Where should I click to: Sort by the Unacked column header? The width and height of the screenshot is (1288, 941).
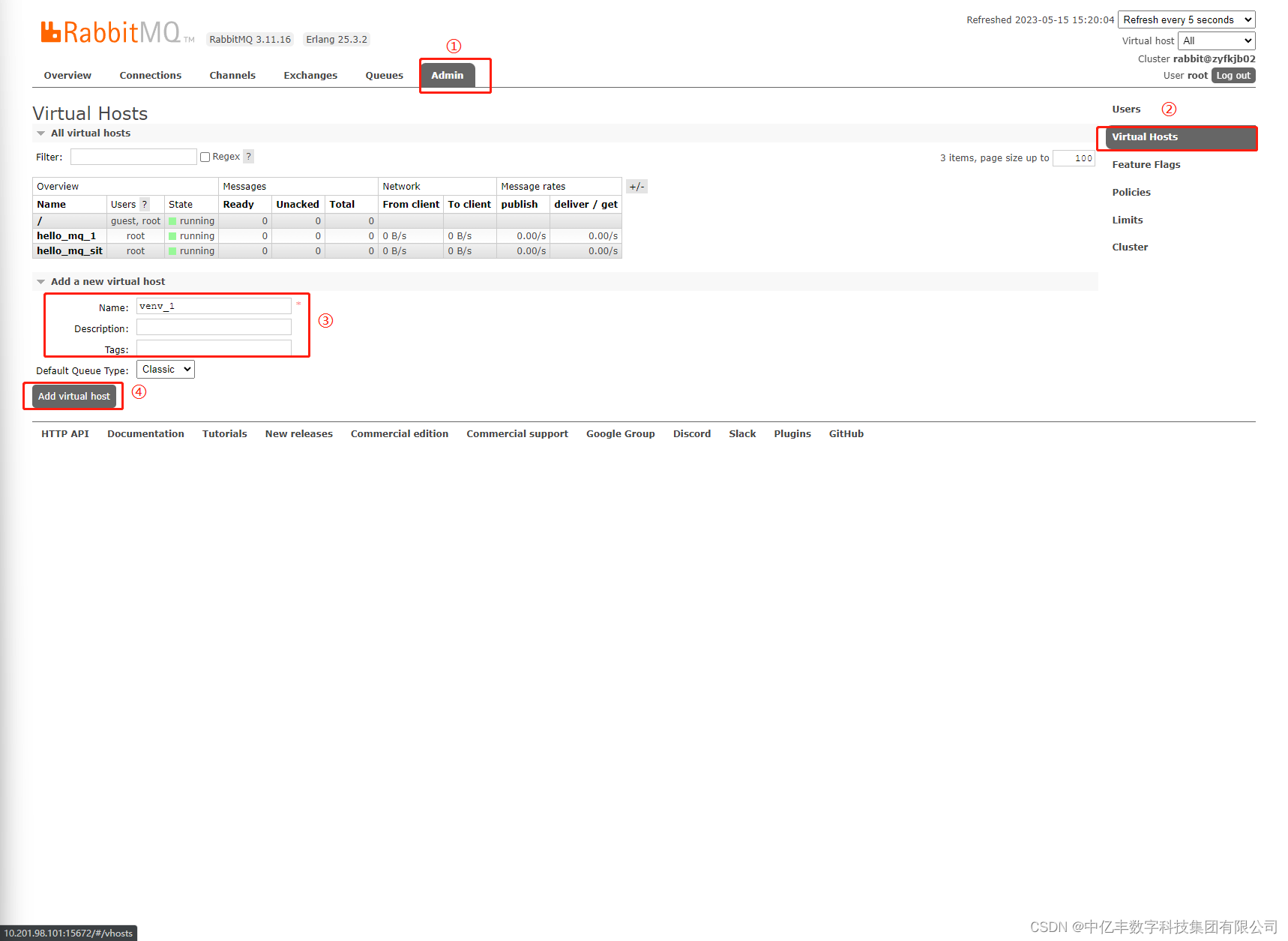coord(298,205)
